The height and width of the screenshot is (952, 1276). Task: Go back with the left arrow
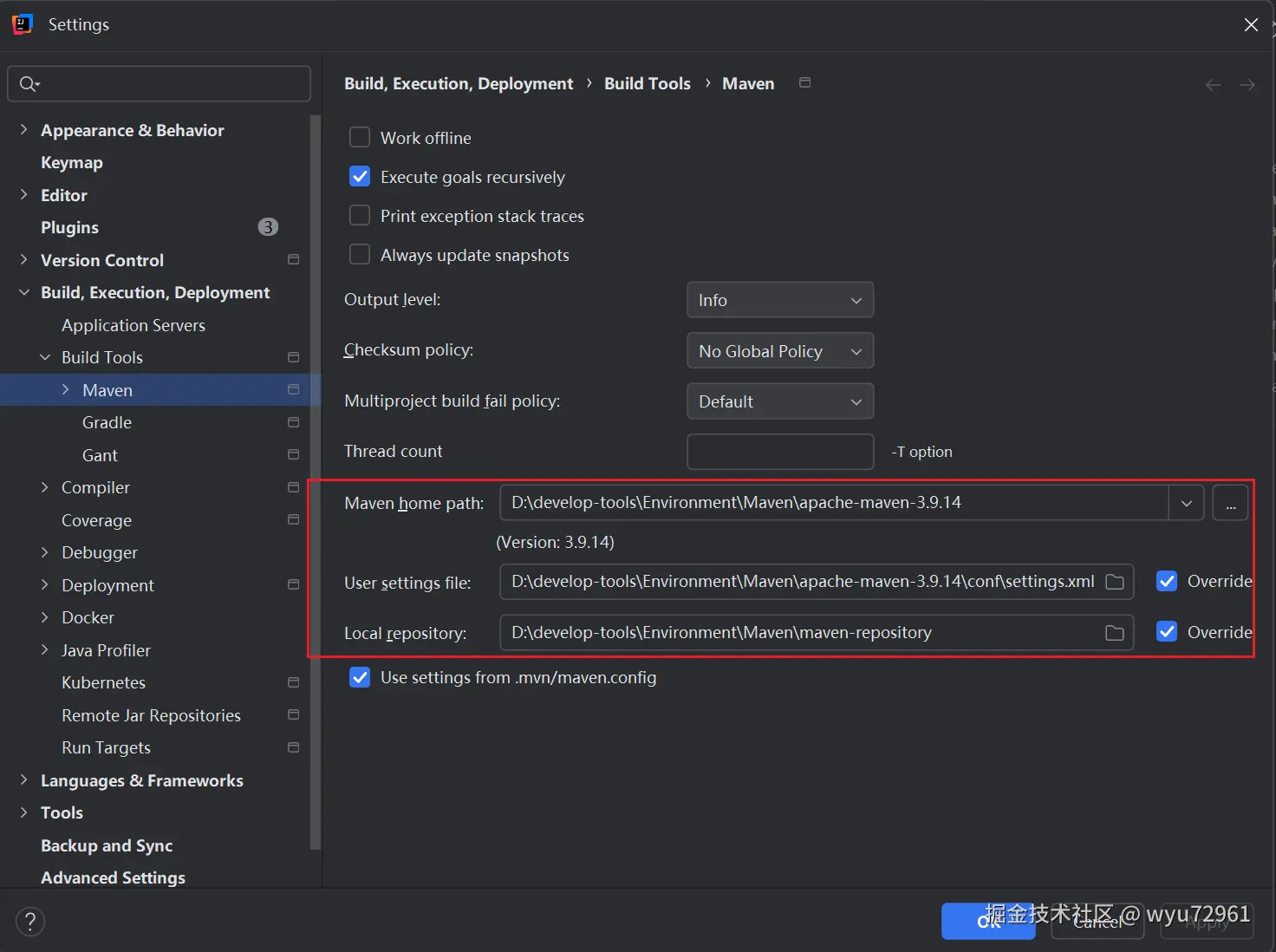click(1213, 85)
